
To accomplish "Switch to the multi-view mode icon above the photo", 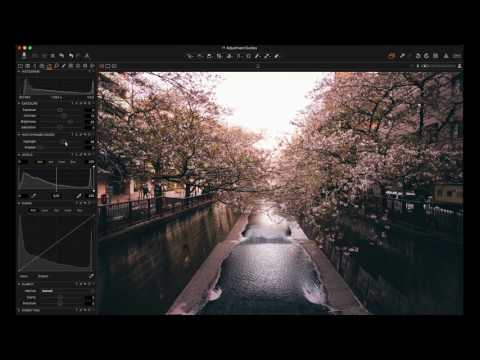I will pos(114,66).
